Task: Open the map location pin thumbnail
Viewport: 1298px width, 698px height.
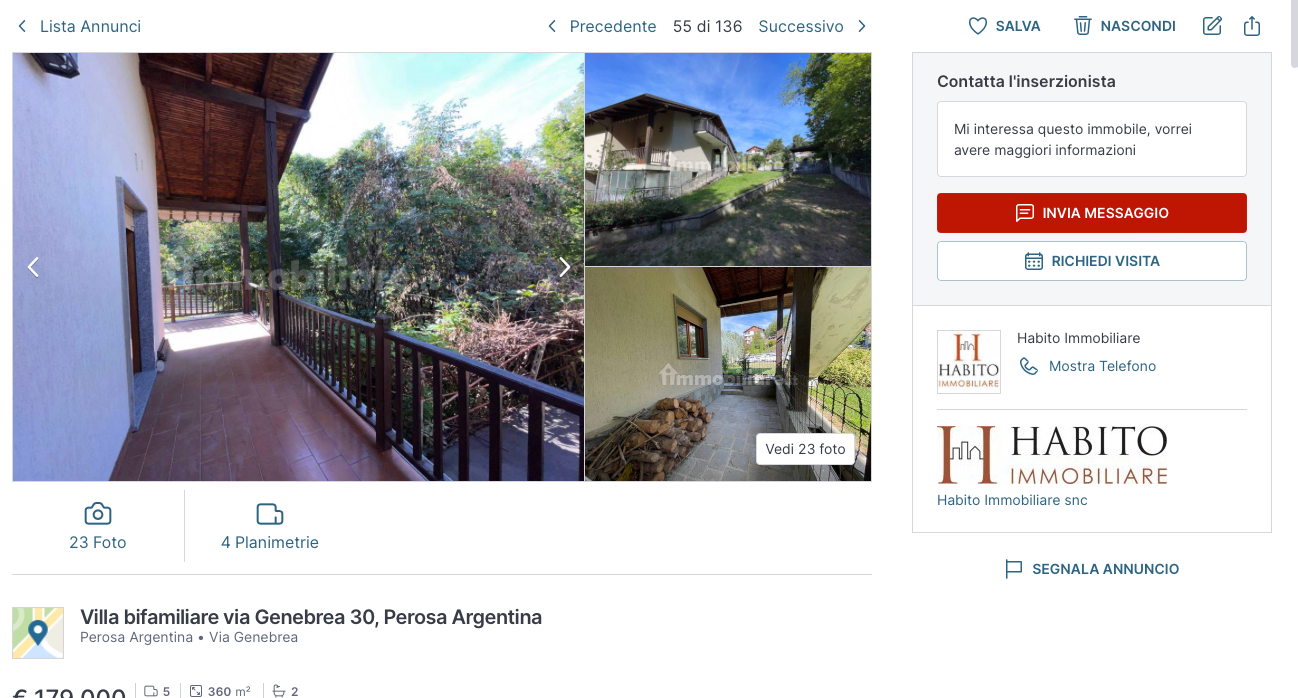Action: pyautogui.click(x=38, y=633)
